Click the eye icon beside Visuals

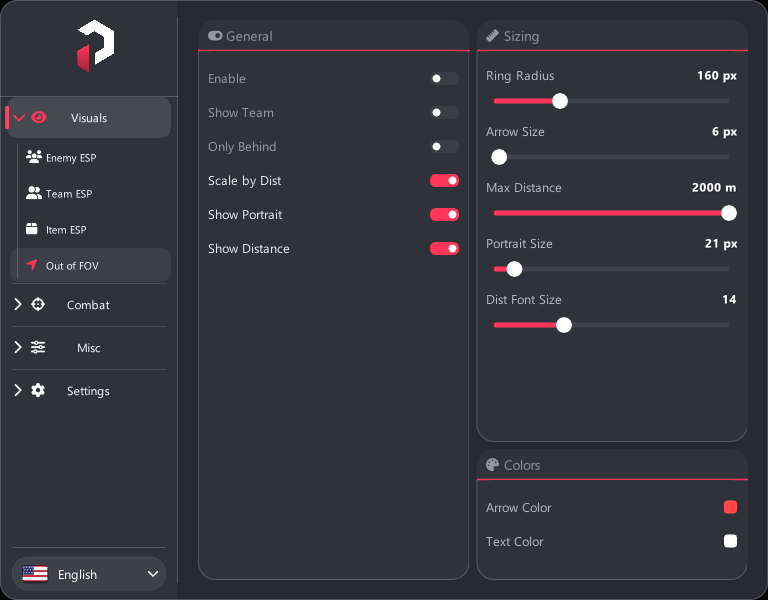click(x=39, y=118)
